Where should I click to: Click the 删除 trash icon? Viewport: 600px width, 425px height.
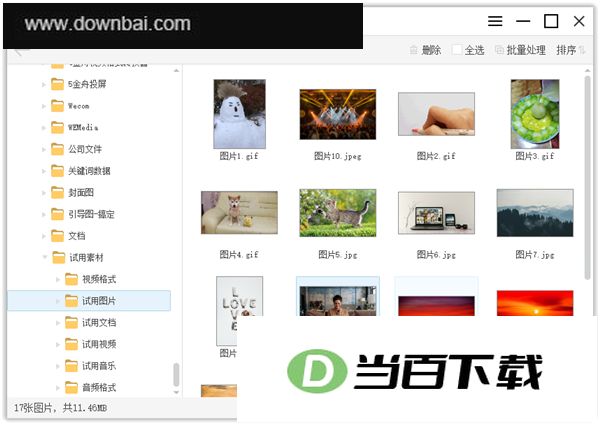pyautogui.click(x=413, y=50)
